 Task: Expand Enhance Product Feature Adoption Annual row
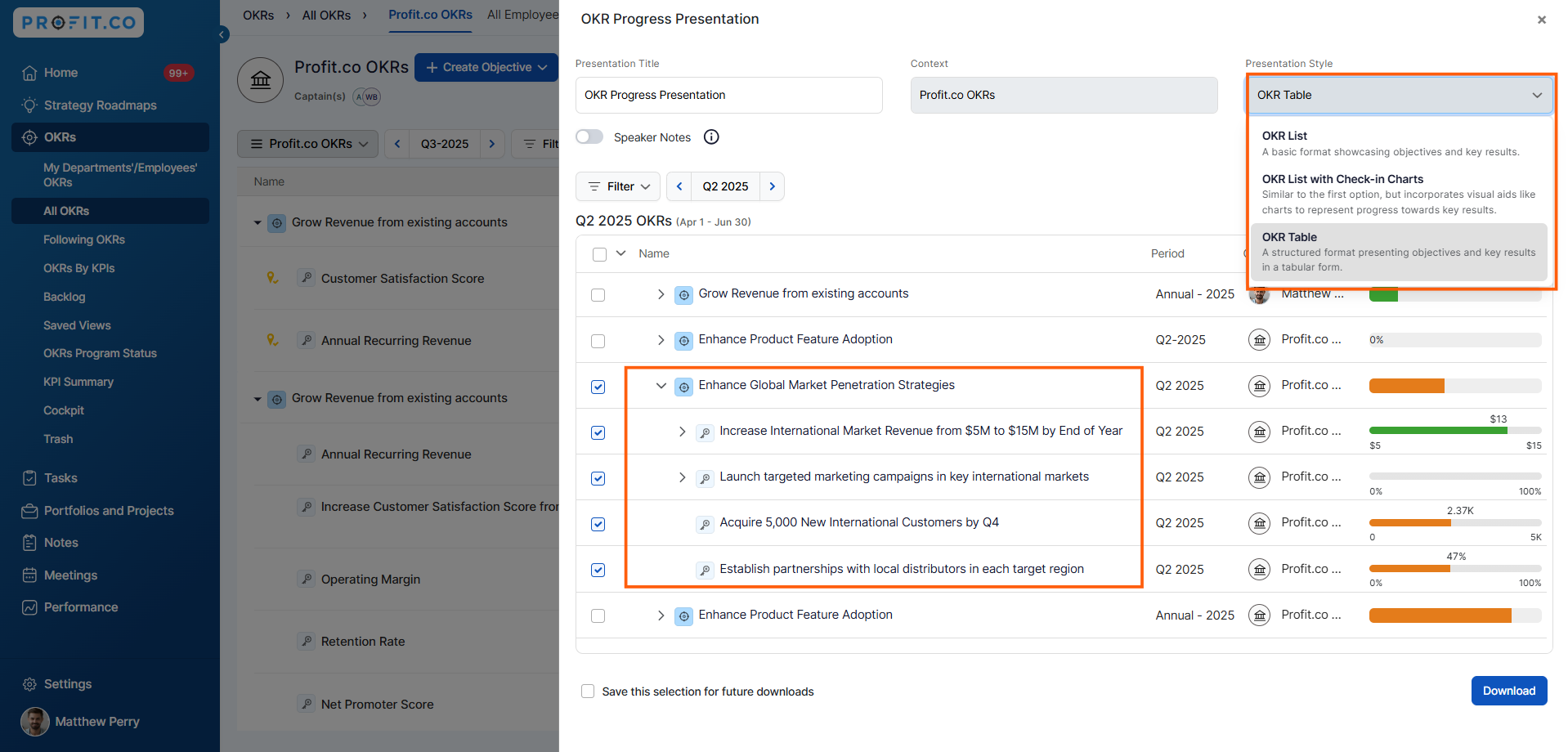[661, 615]
